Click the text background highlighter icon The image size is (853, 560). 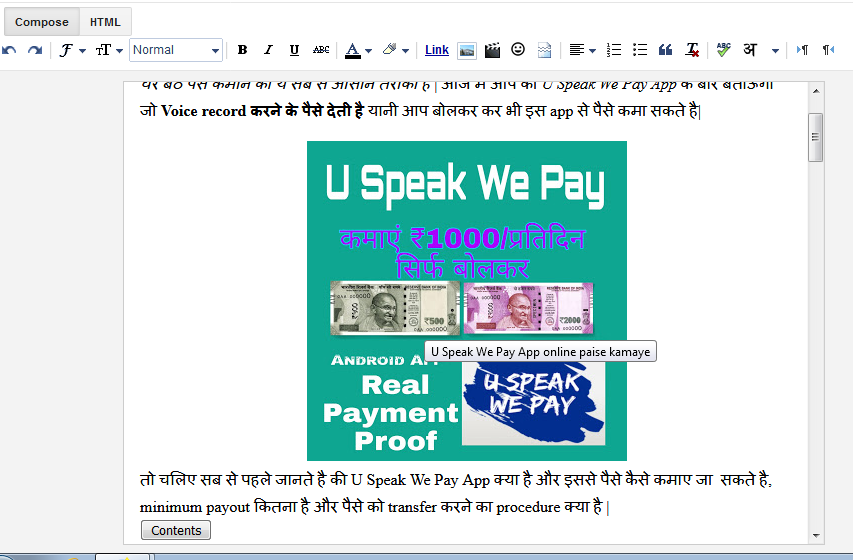[390, 50]
